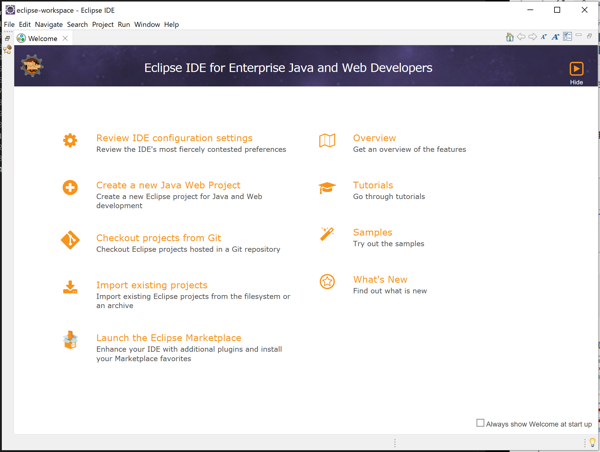Click Create a new Java Web Project link
The width and height of the screenshot is (600, 452).
(x=168, y=185)
